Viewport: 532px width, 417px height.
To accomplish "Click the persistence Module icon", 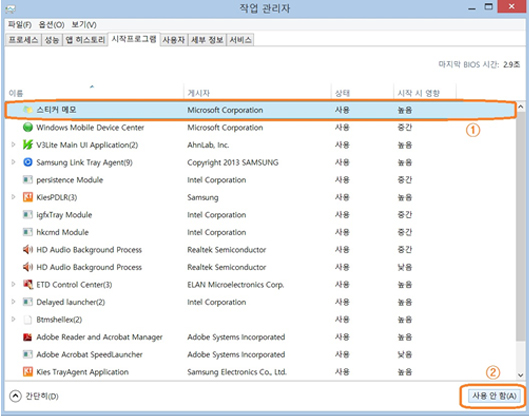I will pyautogui.click(x=27, y=179).
